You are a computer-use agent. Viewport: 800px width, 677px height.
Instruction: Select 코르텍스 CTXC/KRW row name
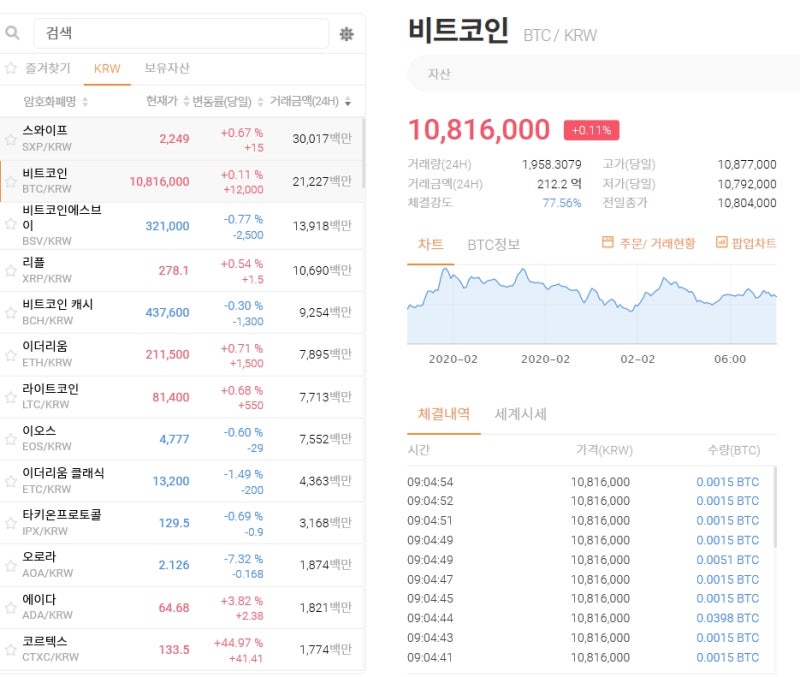(51, 649)
